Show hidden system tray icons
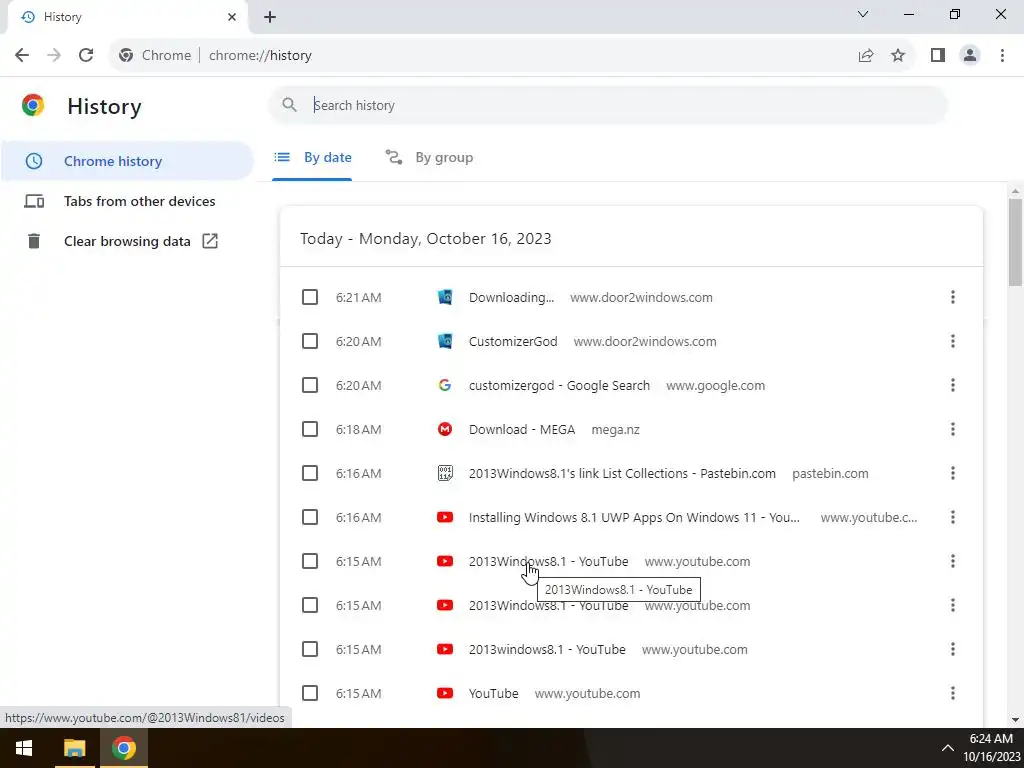The width and height of the screenshot is (1024, 768). 948,748
